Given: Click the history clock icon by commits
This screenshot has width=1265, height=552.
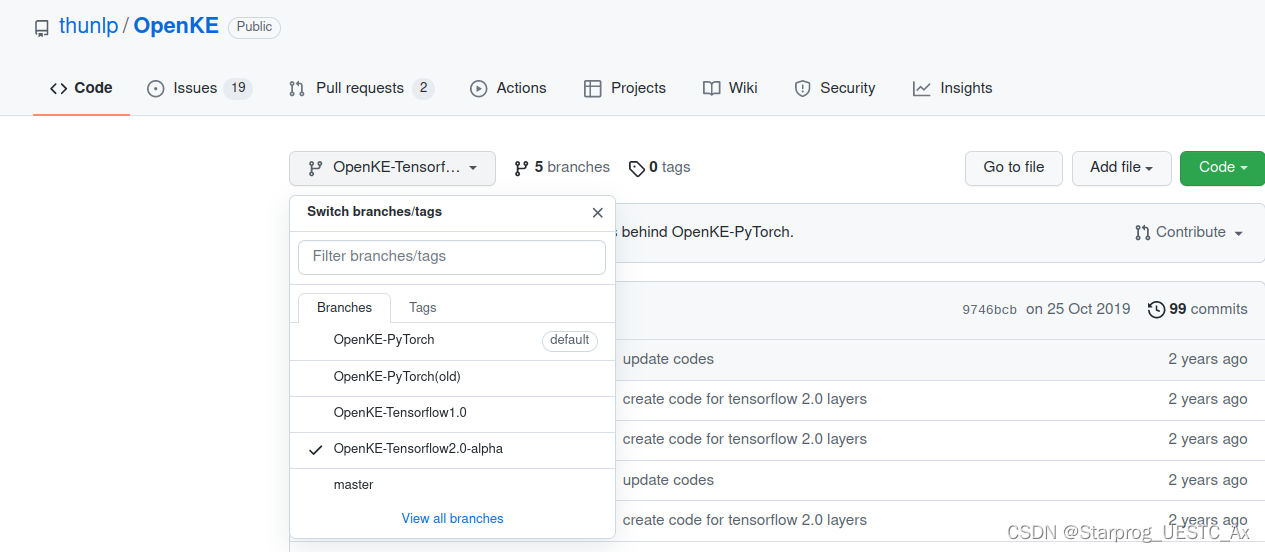Looking at the screenshot, I should click(1156, 309).
